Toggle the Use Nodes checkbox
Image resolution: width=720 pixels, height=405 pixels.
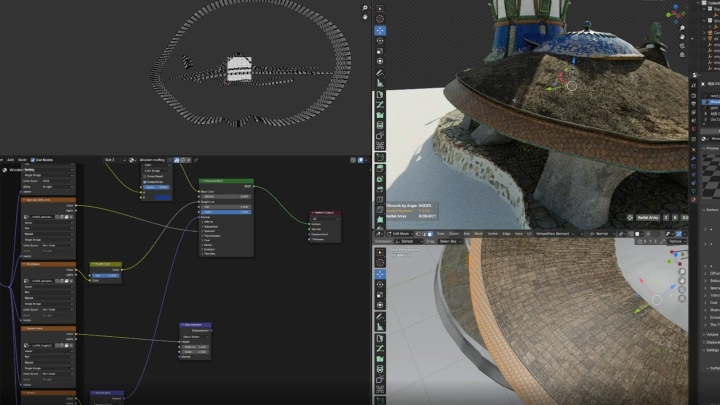tap(34, 159)
